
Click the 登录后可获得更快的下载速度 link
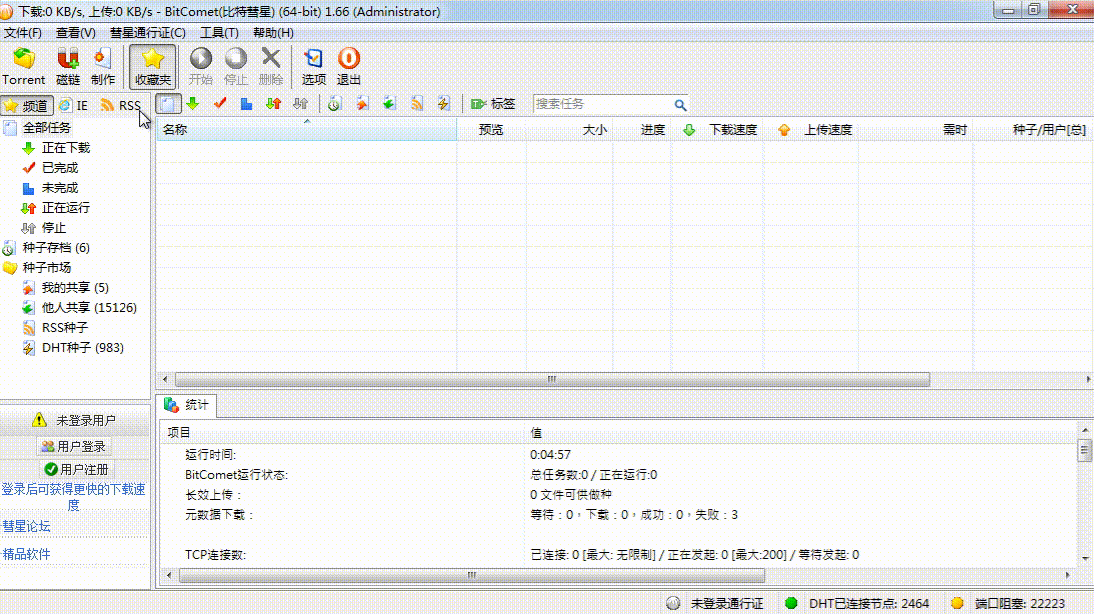pos(73,497)
